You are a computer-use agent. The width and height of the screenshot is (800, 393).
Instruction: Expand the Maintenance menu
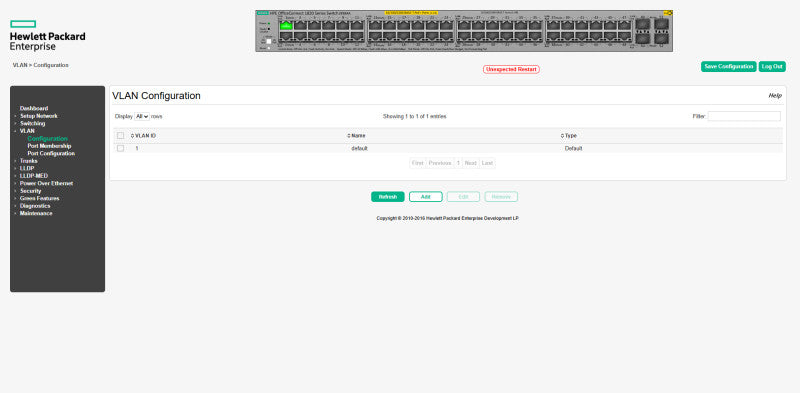(x=36, y=213)
